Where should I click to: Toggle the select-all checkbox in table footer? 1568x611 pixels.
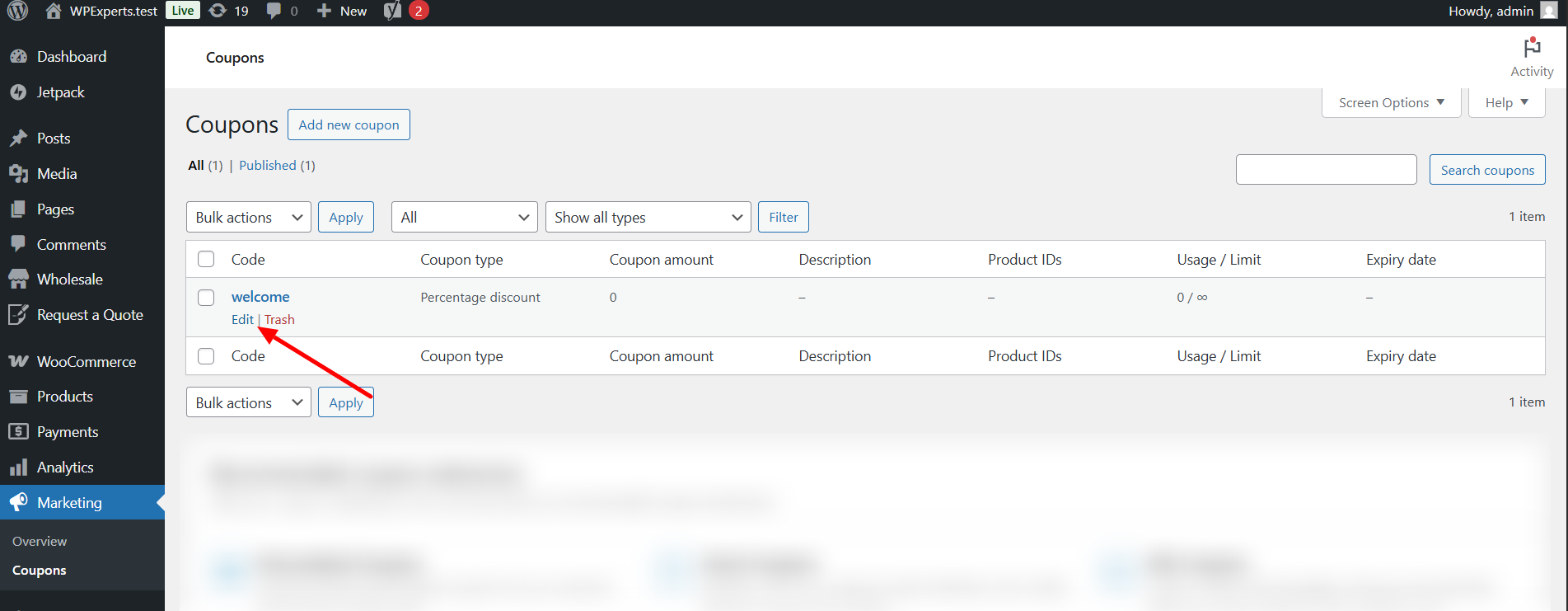click(206, 356)
